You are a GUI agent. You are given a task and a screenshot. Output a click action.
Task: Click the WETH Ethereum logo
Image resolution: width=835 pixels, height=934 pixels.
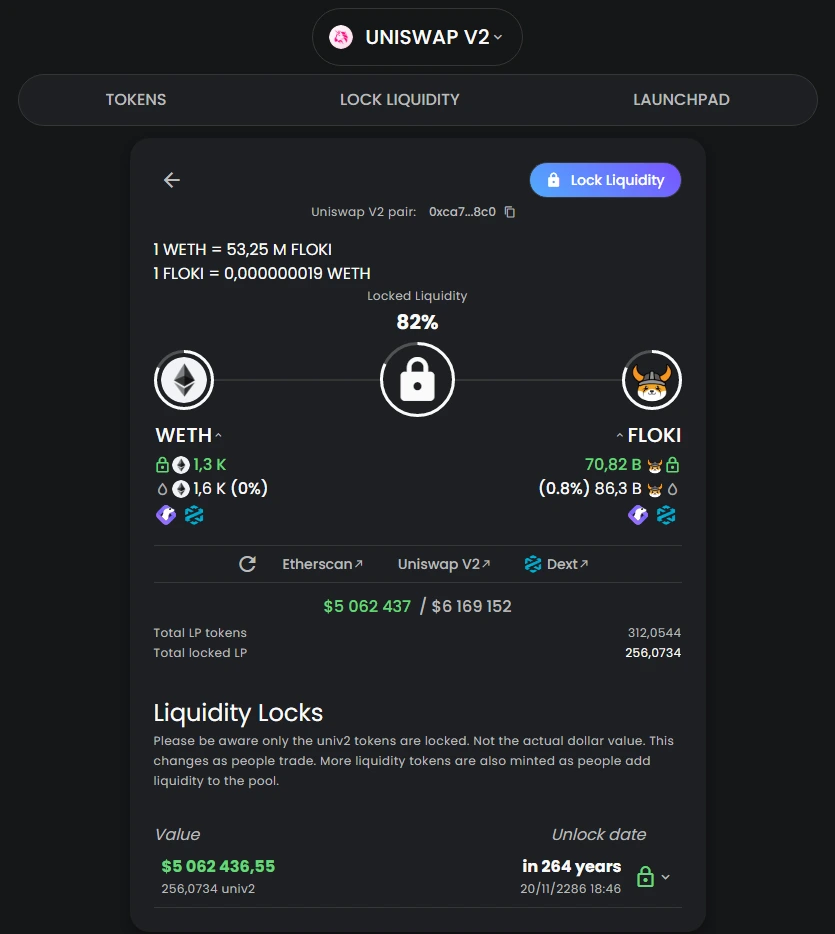[x=184, y=380]
